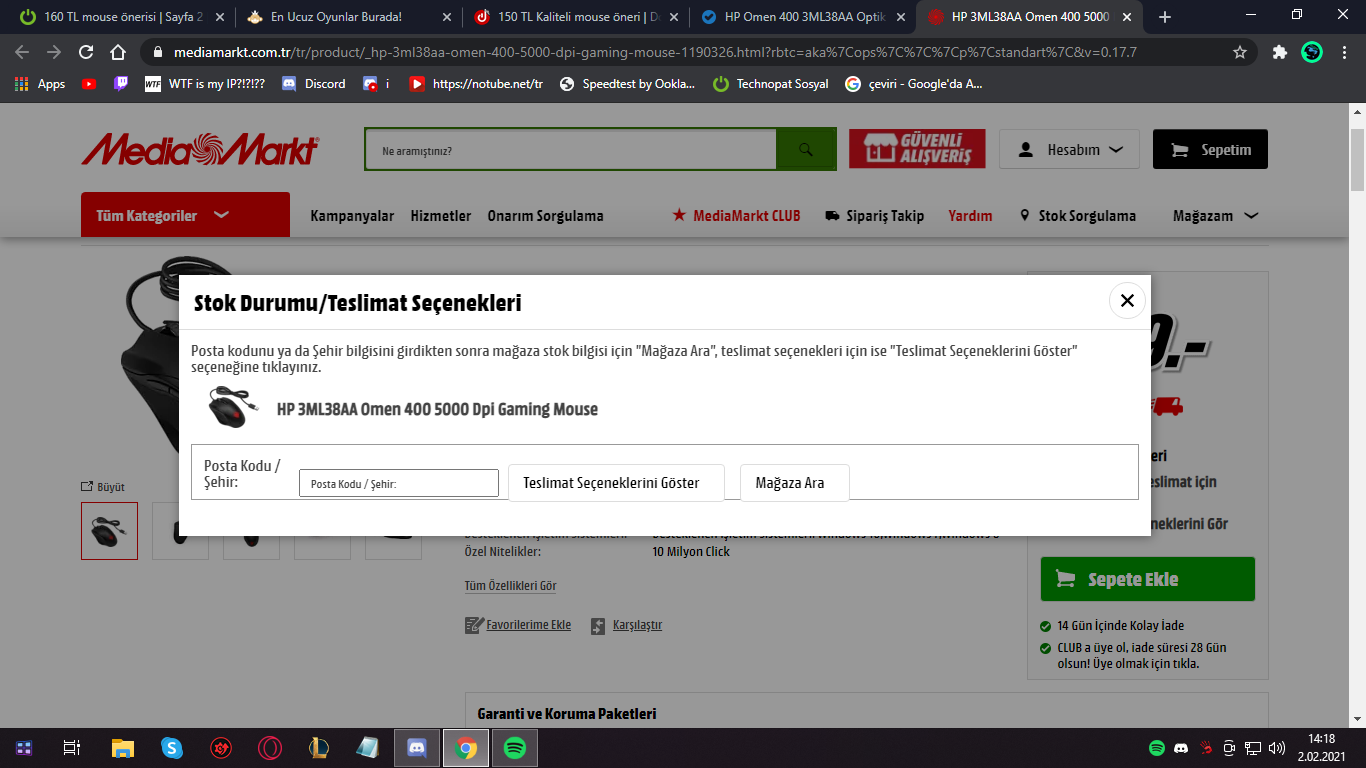Image resolution: width=1366 pixels, height=768 pixels.
Task: Click the green Sepete Ekle button
Action: 1147,579
